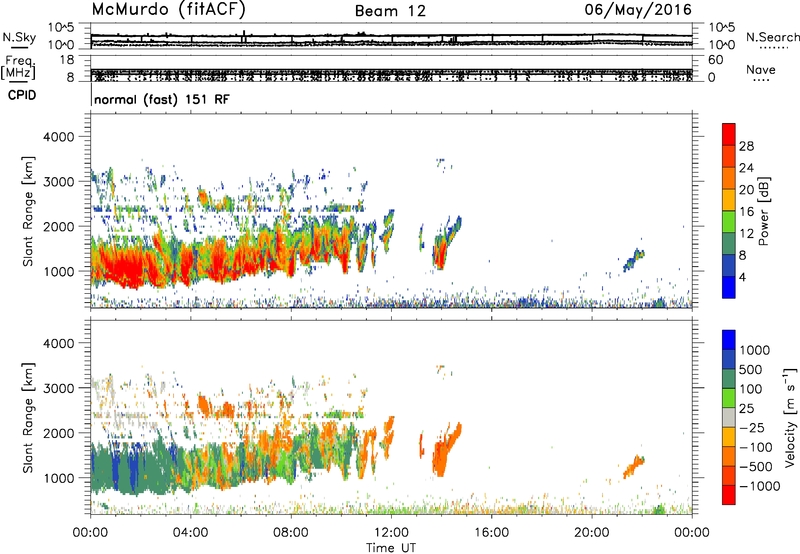Image resolution: width=800 pixels, height=554 pixels.
Task: Click the "04:00" time tick label
Action: [x=190, y=533]
